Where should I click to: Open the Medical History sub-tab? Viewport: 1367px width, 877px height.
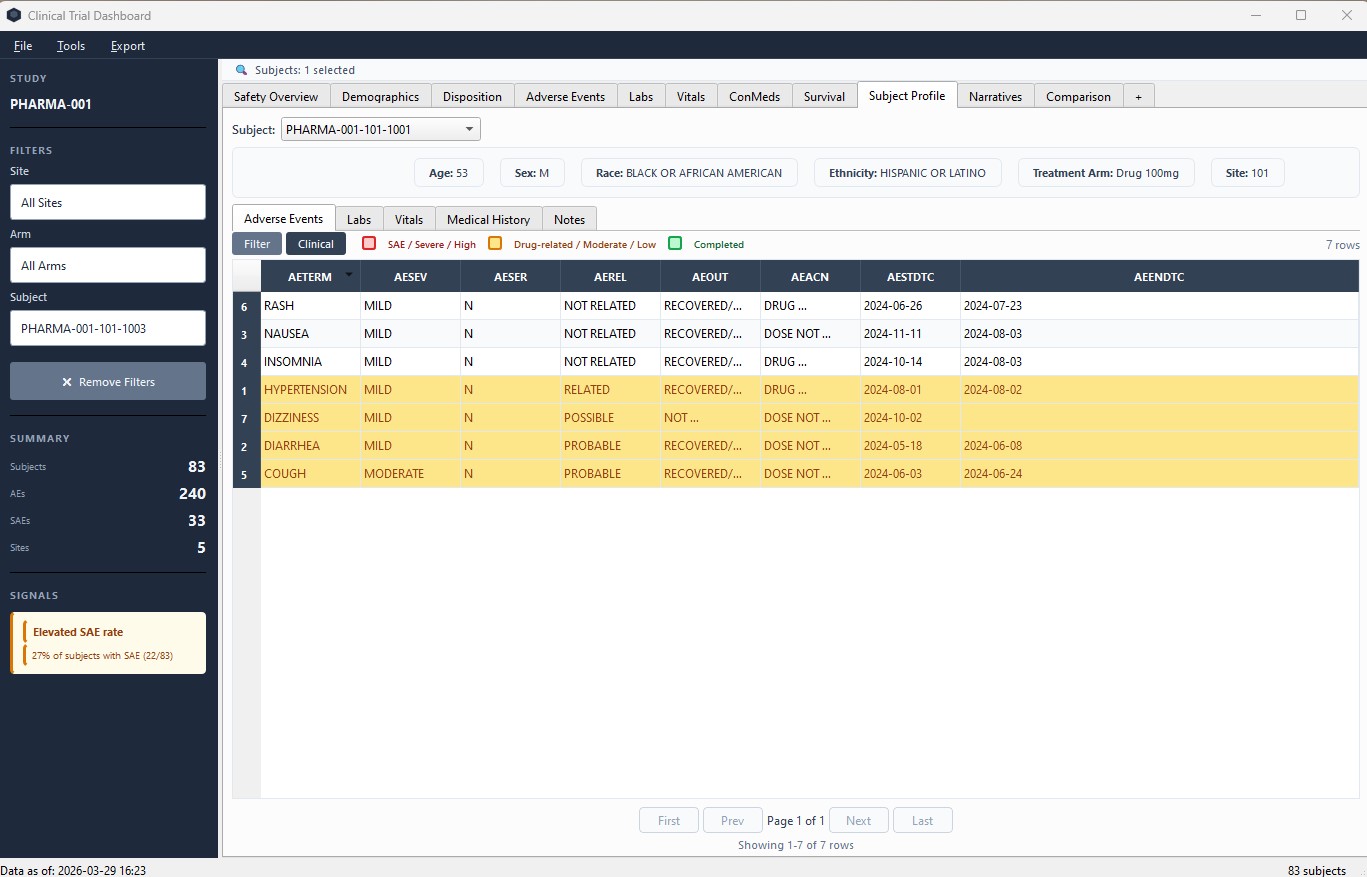point(488,219)
